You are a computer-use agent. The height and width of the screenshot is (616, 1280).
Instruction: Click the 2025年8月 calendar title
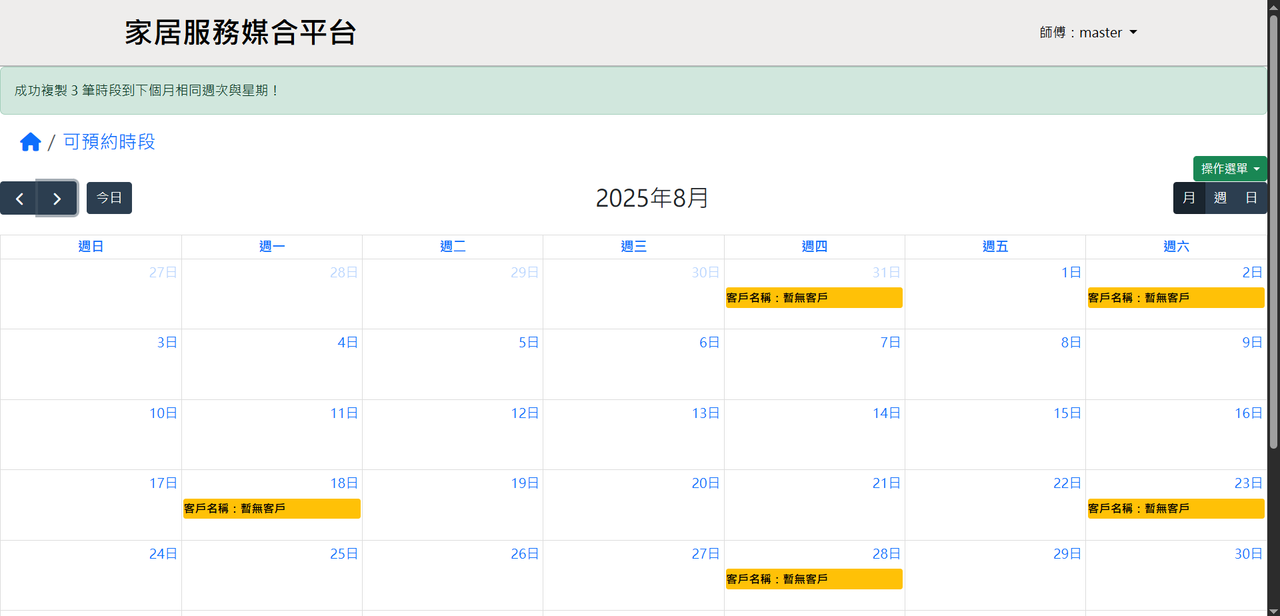(652, 198)
